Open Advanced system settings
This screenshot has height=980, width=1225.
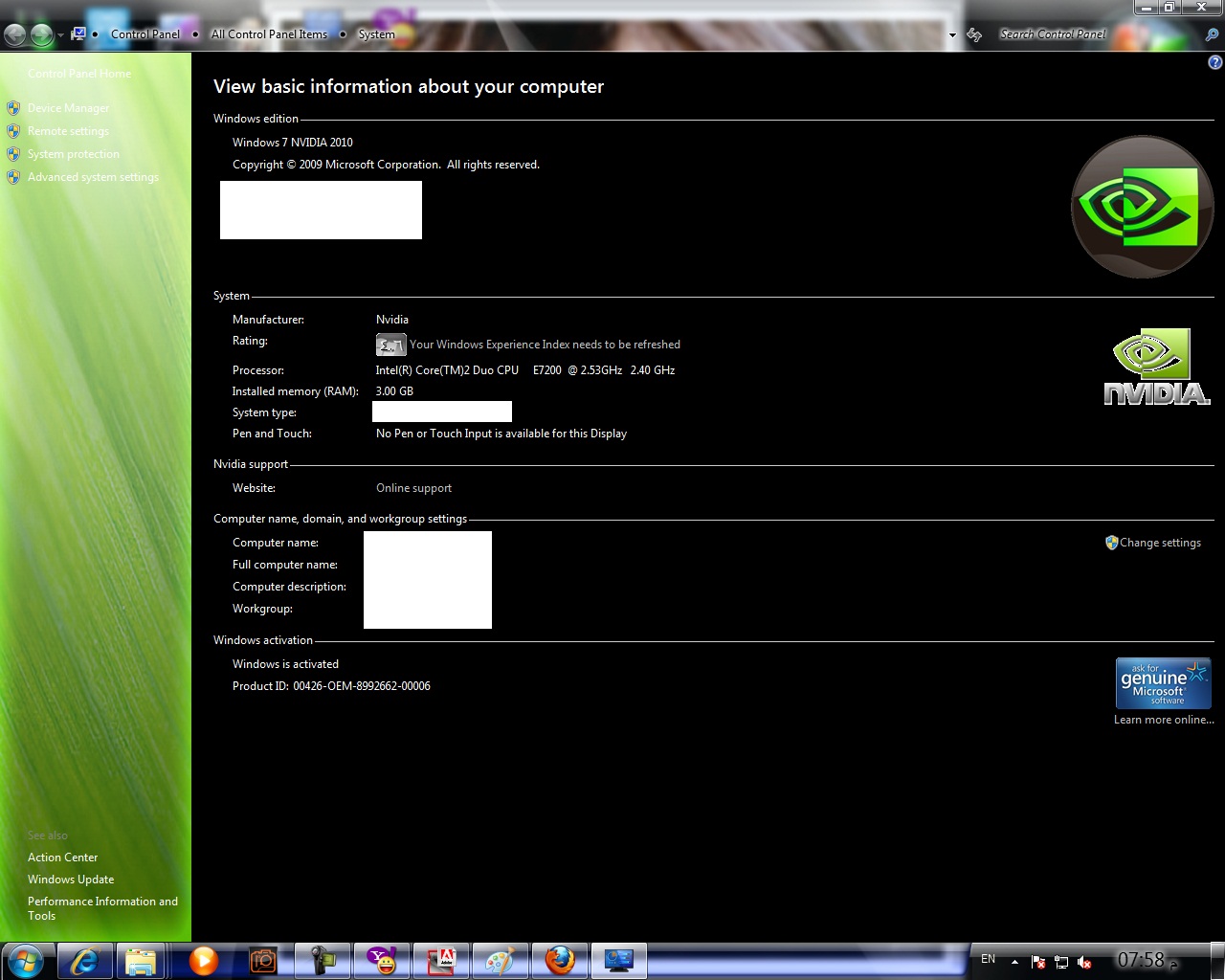93,177
